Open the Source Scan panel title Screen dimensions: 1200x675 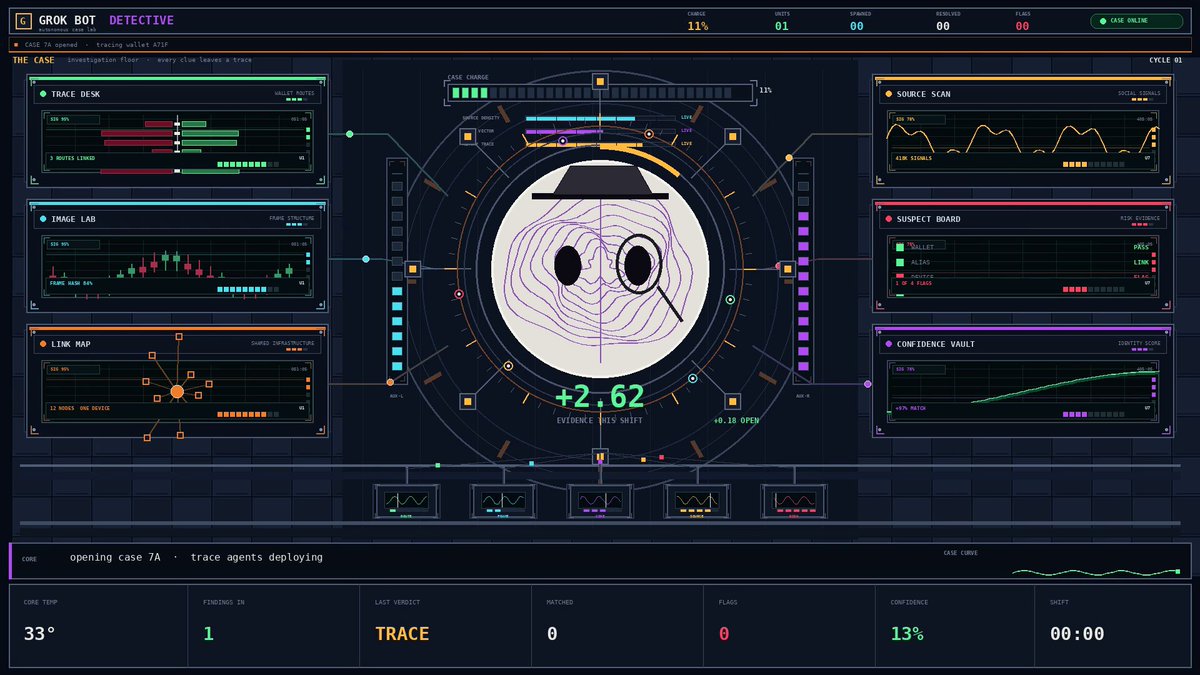(x=924, y=94)
